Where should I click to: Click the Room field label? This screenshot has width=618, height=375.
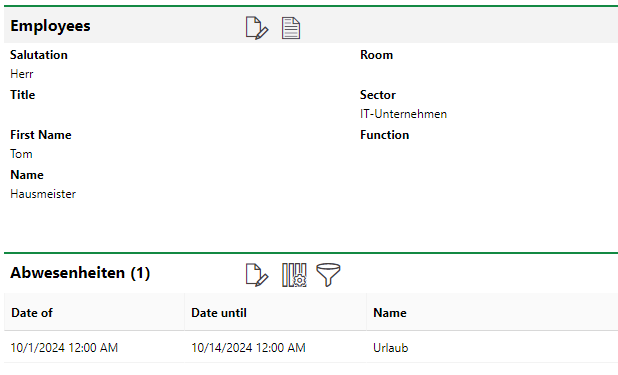click(x=376, y=55)
